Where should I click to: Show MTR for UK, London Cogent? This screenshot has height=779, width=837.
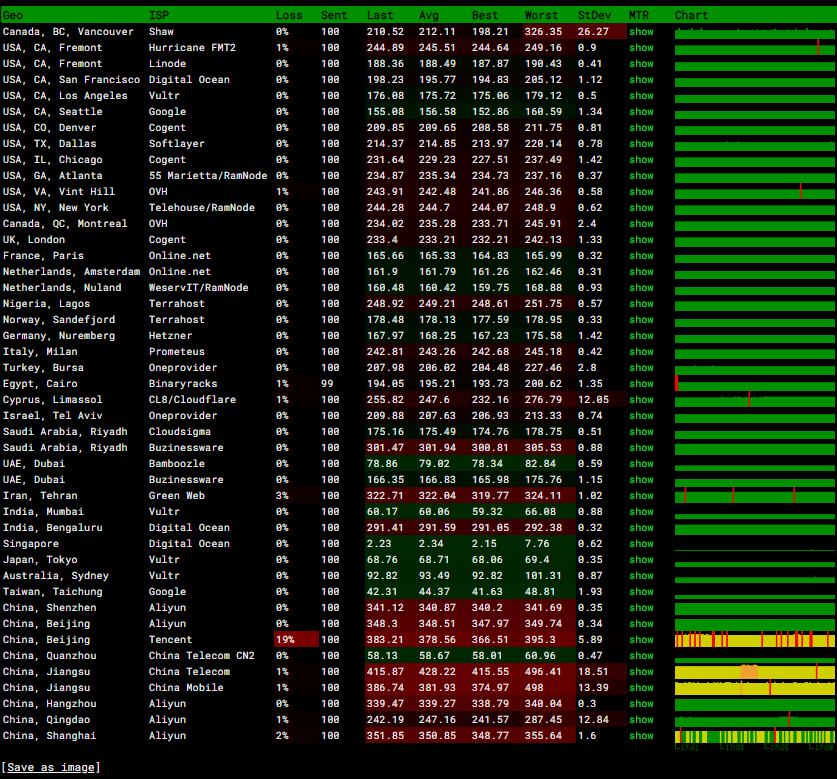pos(641,240)
